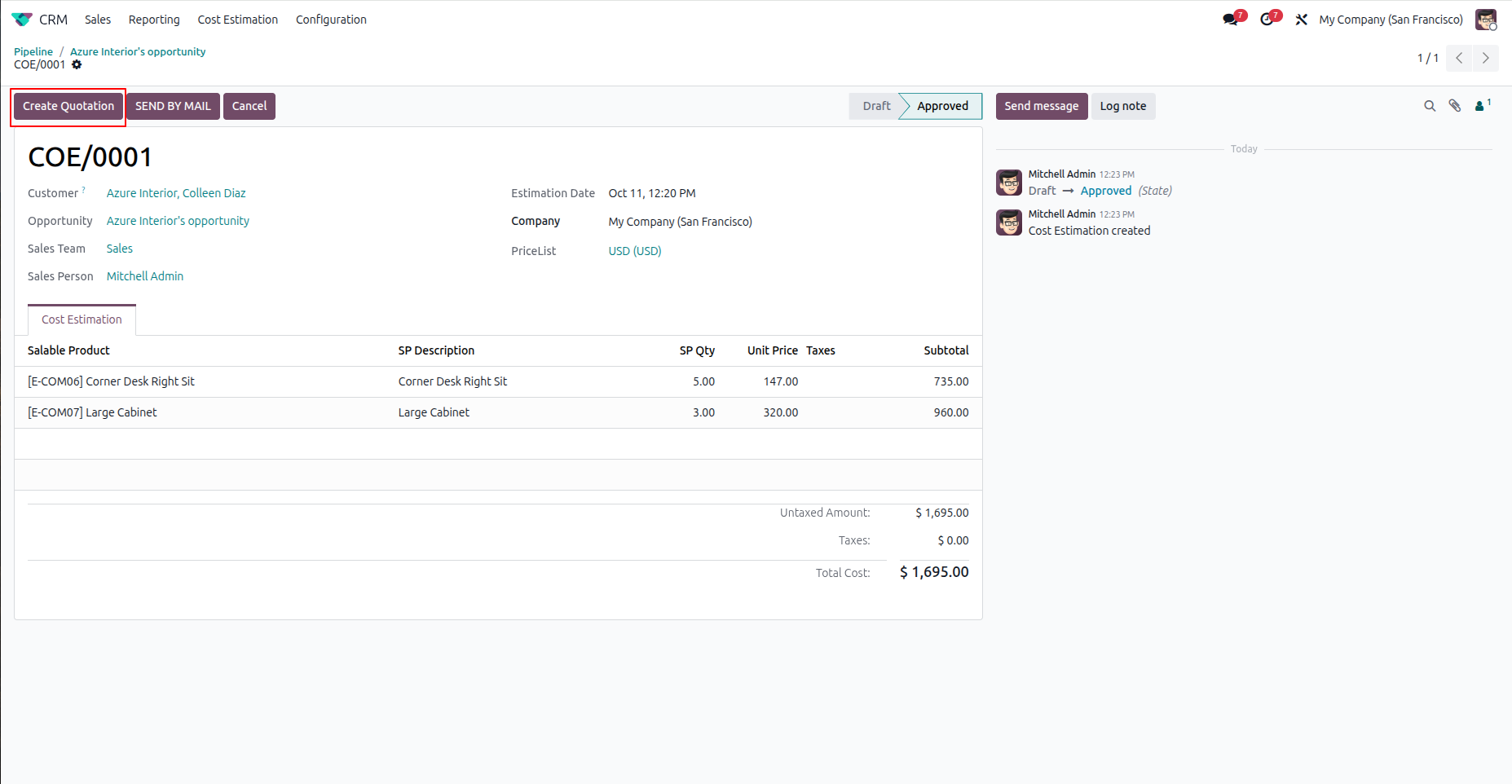Click the CRM app logo icon

pos(22,20)
